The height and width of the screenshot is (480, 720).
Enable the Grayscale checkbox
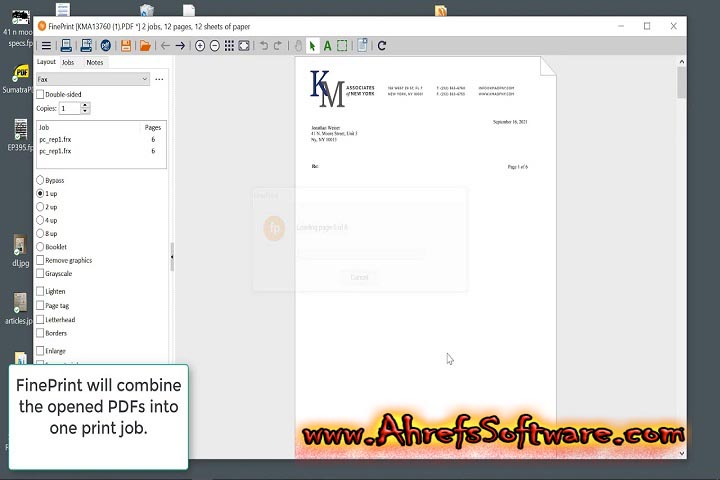tap(40, 273)
